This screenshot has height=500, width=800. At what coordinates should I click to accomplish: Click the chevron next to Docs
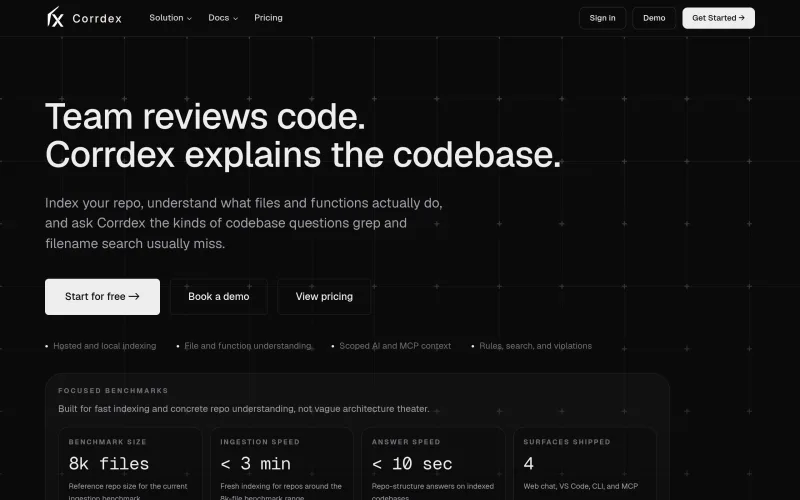coord(235,18)
